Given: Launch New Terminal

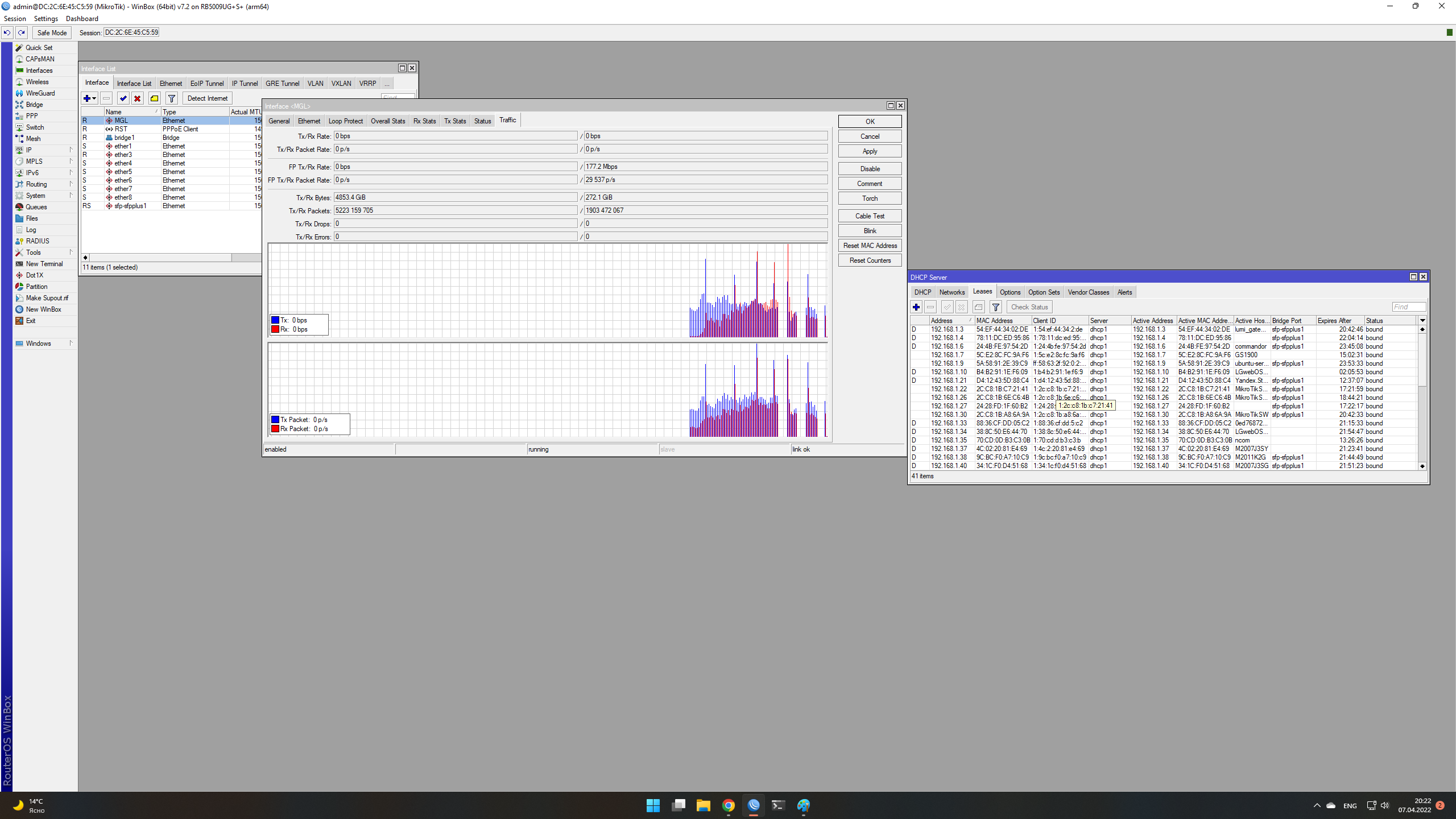Looking at the screenshot, I should [44, 264].
